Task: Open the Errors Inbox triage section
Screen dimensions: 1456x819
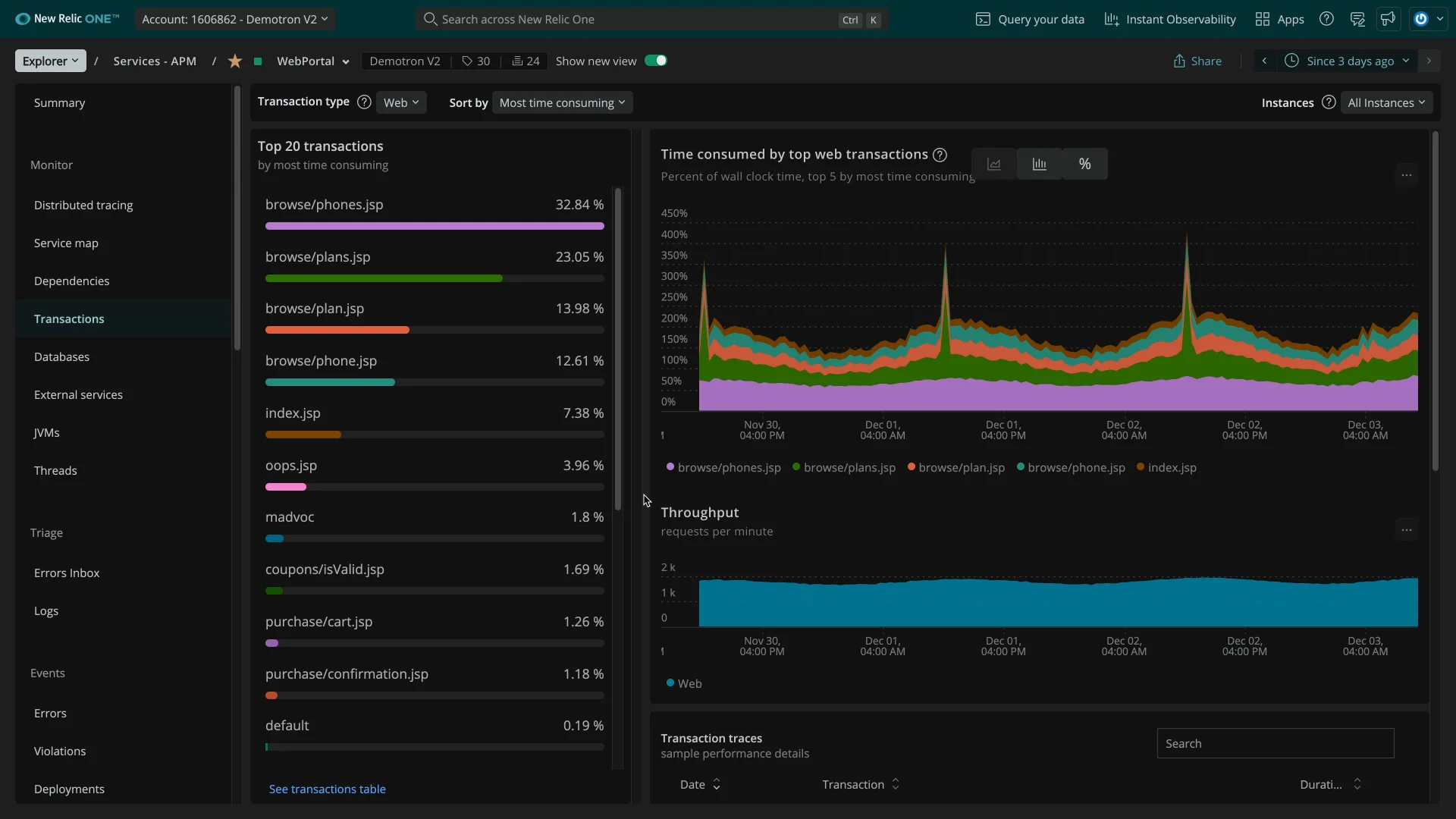Action: (x=66, y=572)
